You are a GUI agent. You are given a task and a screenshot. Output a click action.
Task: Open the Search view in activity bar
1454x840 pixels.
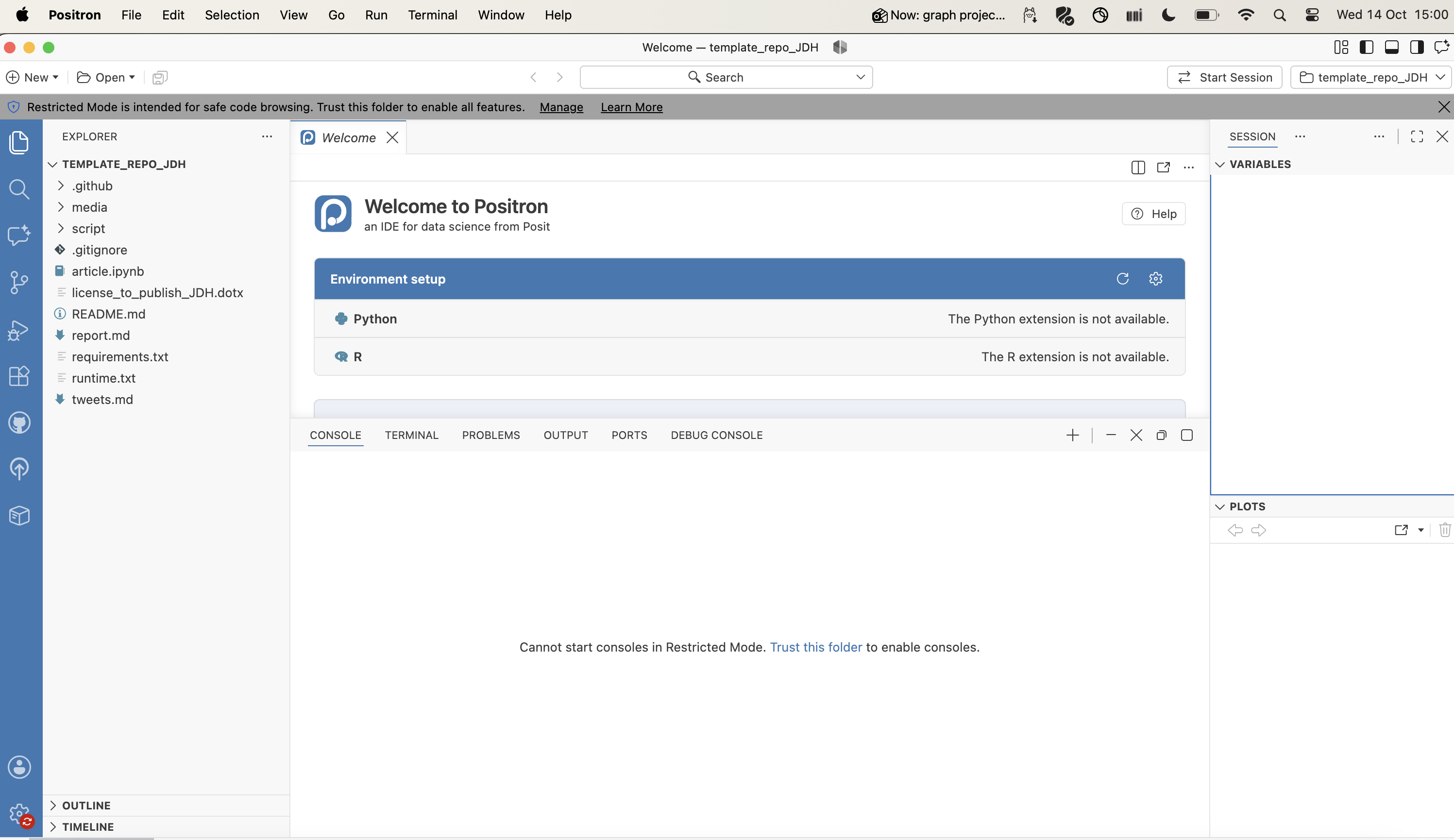(x=19, y=189)
